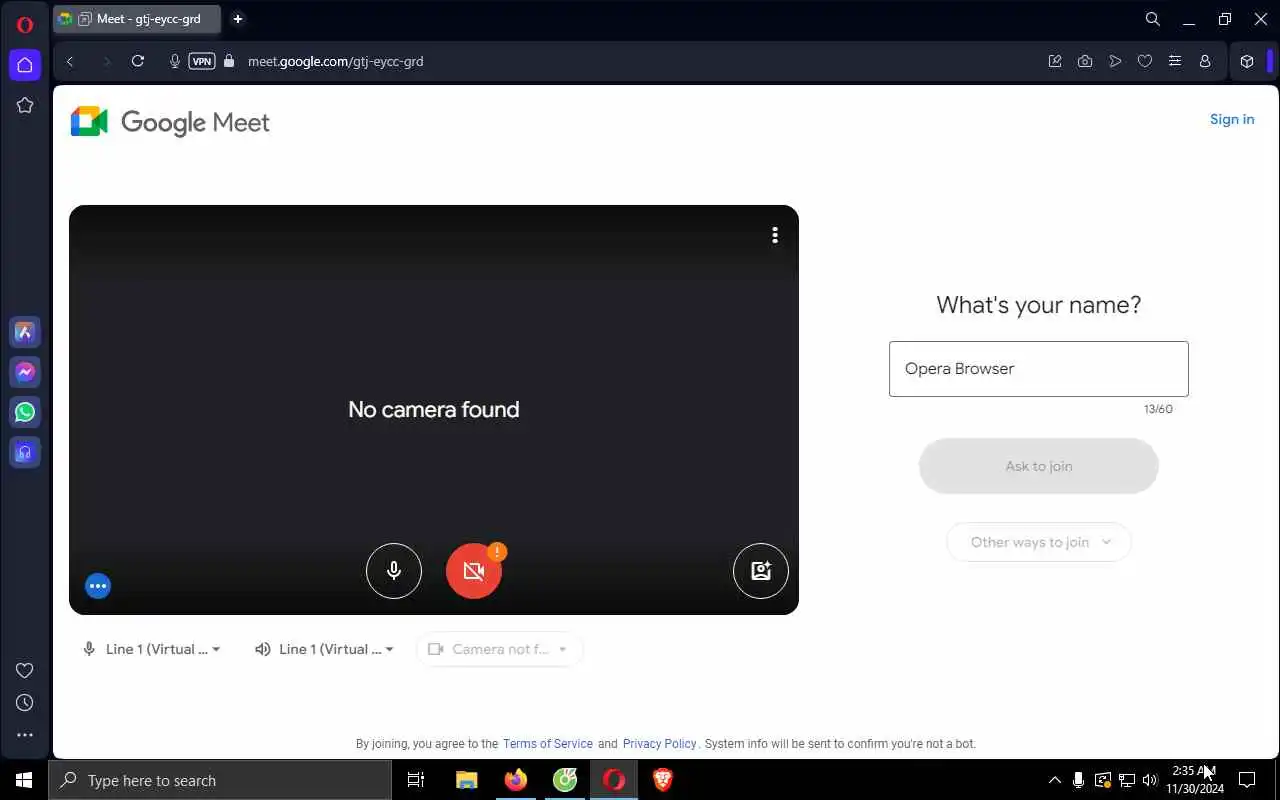Open File Explorer from taskbar
The width and height of the screenshot is (1280, 800).
(466, 780)
